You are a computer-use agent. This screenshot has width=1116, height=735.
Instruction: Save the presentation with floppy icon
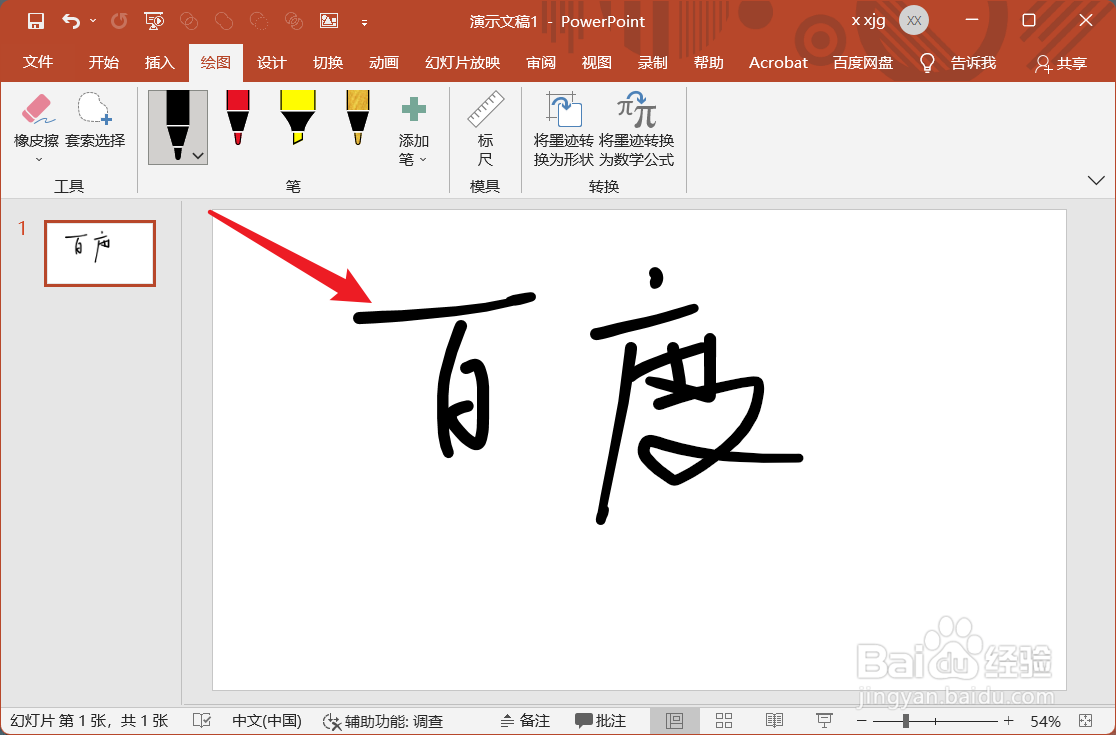[36, 21]
